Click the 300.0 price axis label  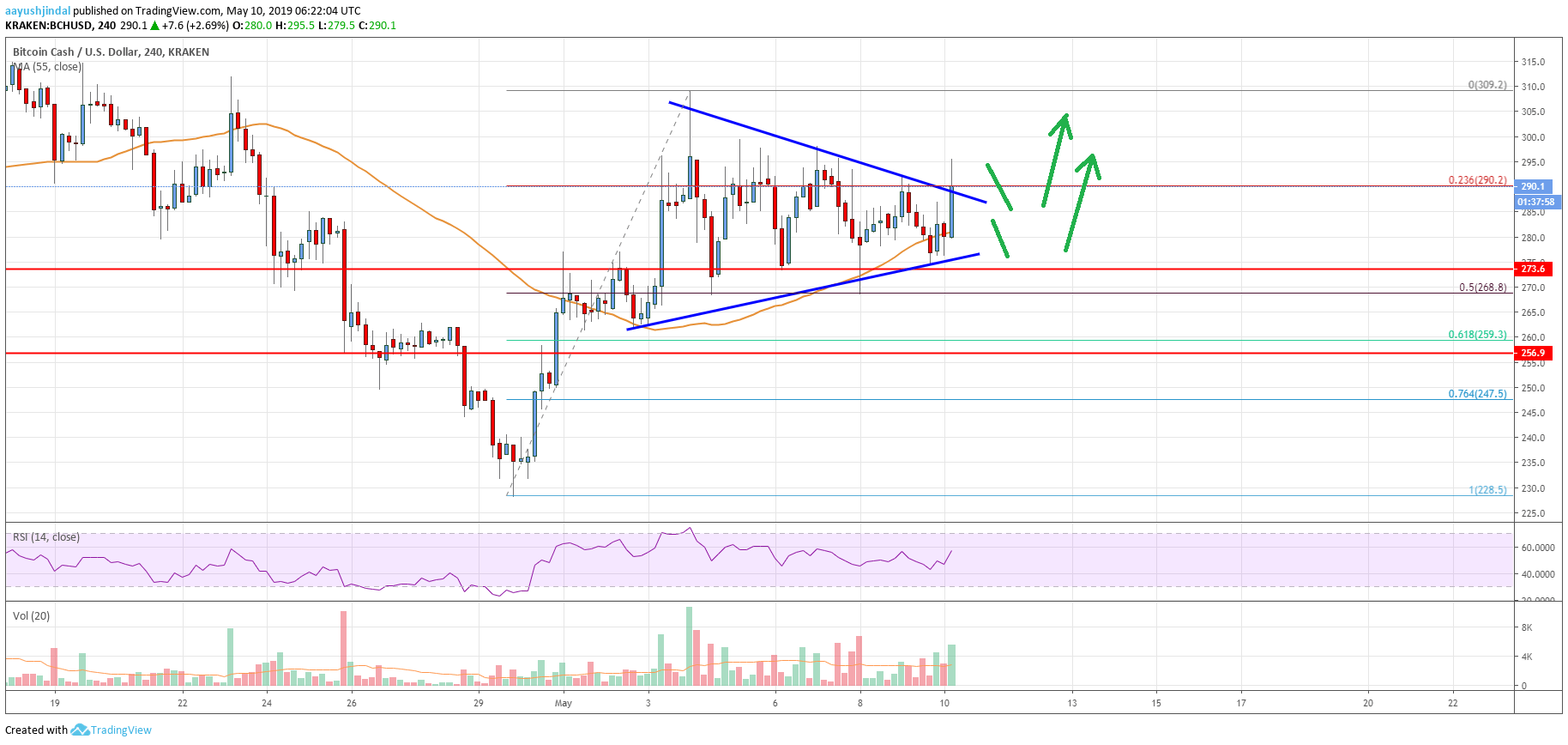coord(1533,137)
